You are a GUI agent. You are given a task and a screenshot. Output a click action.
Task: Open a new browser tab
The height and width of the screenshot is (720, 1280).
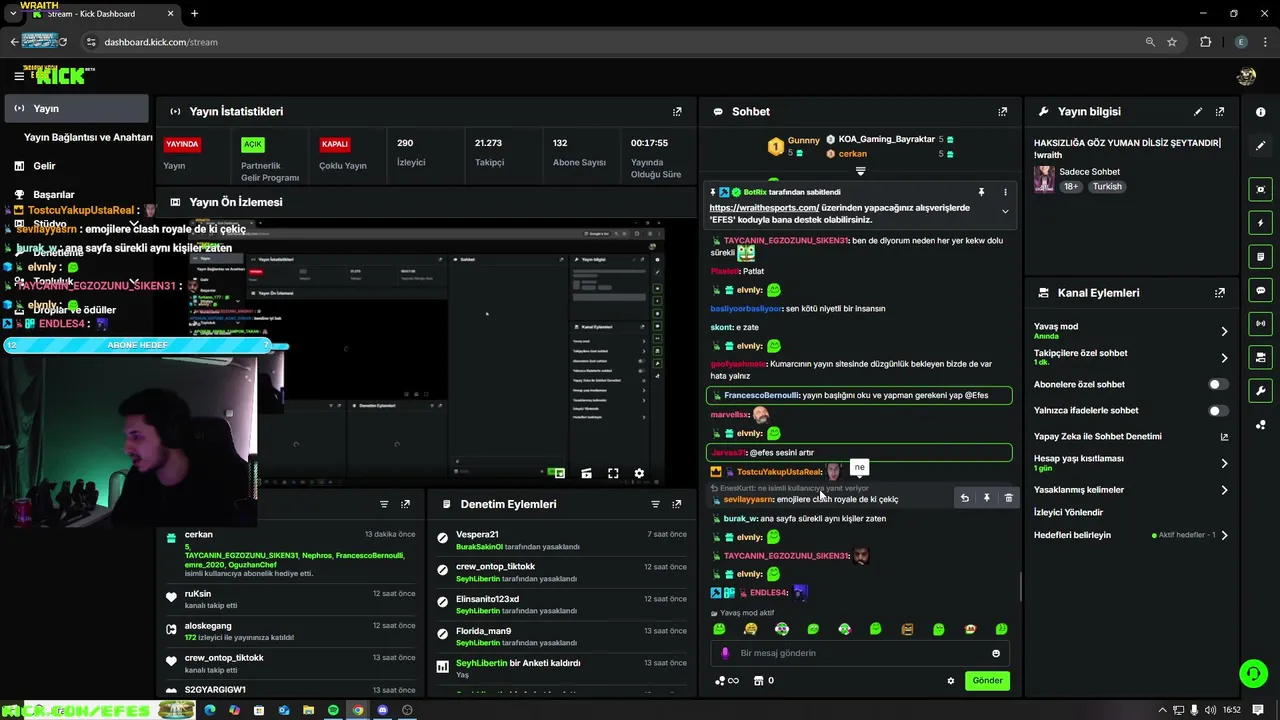[x=194, y=14]
